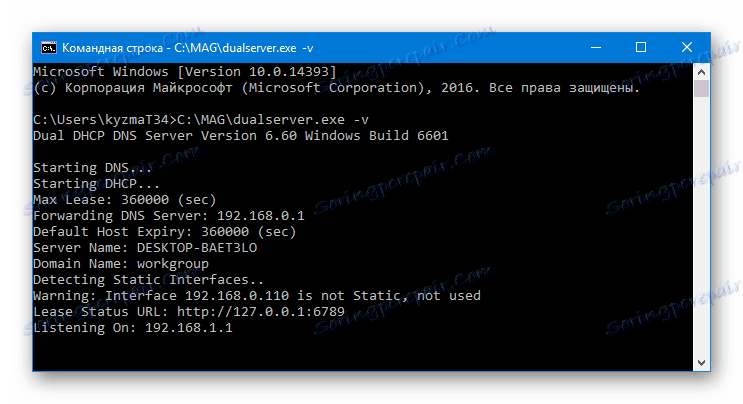The width and height of the screenshot is (743, 404).
Task: Close the dualserver.exe console window
Action: click(x=688, y=46)
